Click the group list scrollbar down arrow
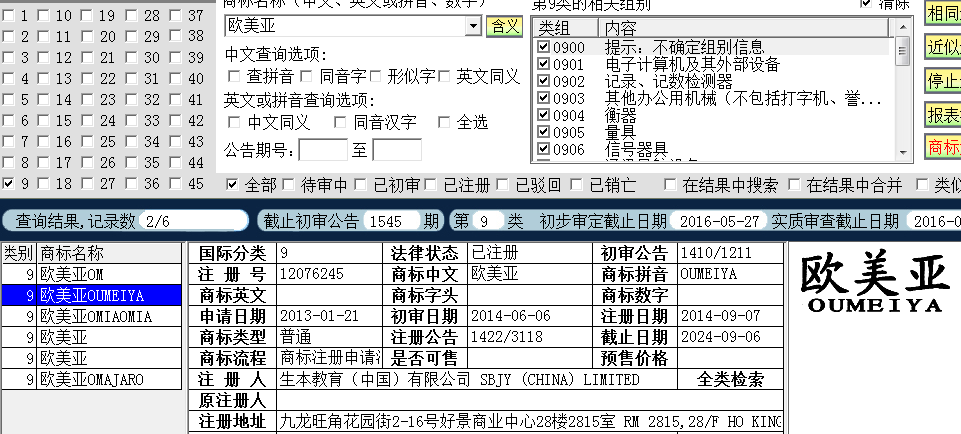Screen dimensions: 961x434 pos(903,152)
